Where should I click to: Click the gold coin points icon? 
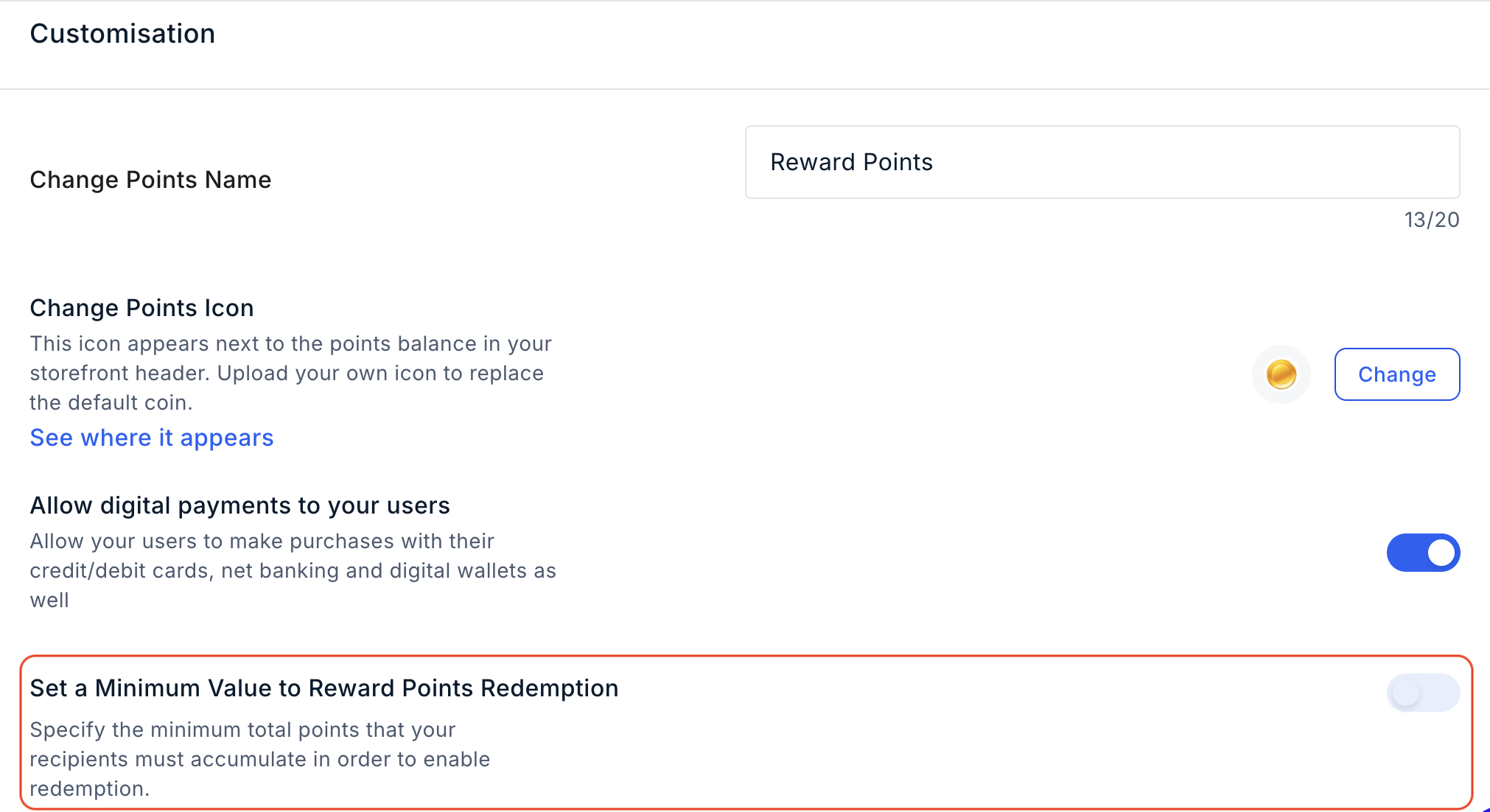coord(1281,374)
